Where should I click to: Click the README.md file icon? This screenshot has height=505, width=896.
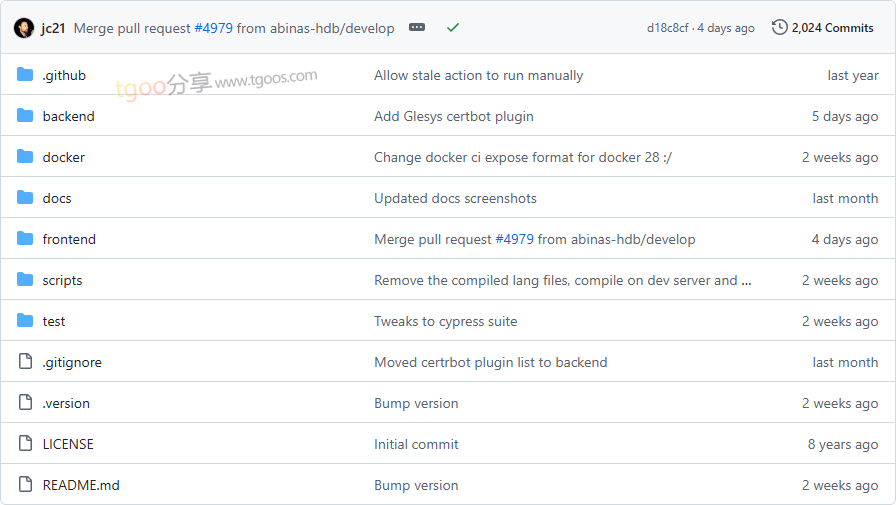(x=25, y=485)
